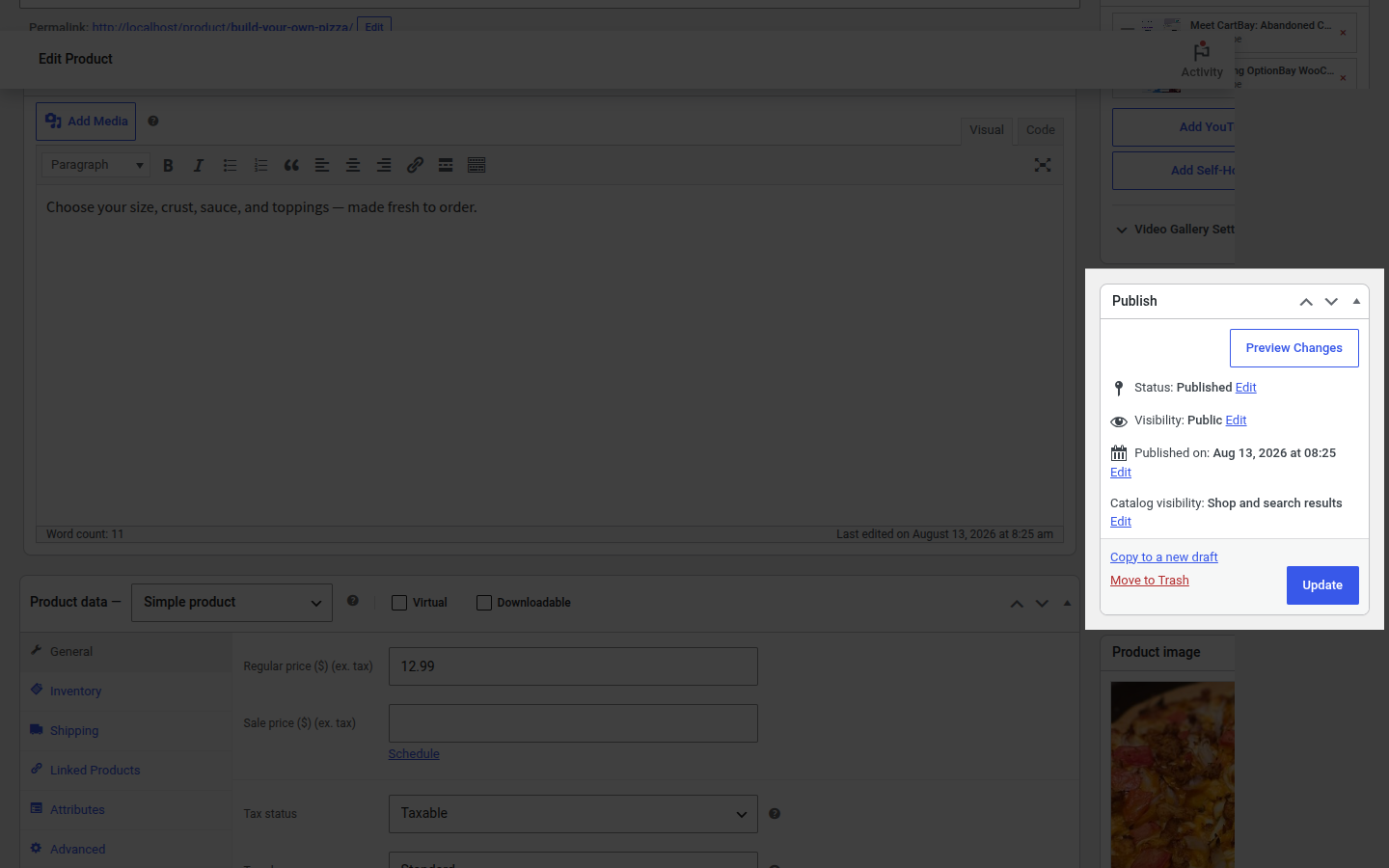Toggle the extra editor toolbar row
The image size is (1389, 868).
(477, 166)
